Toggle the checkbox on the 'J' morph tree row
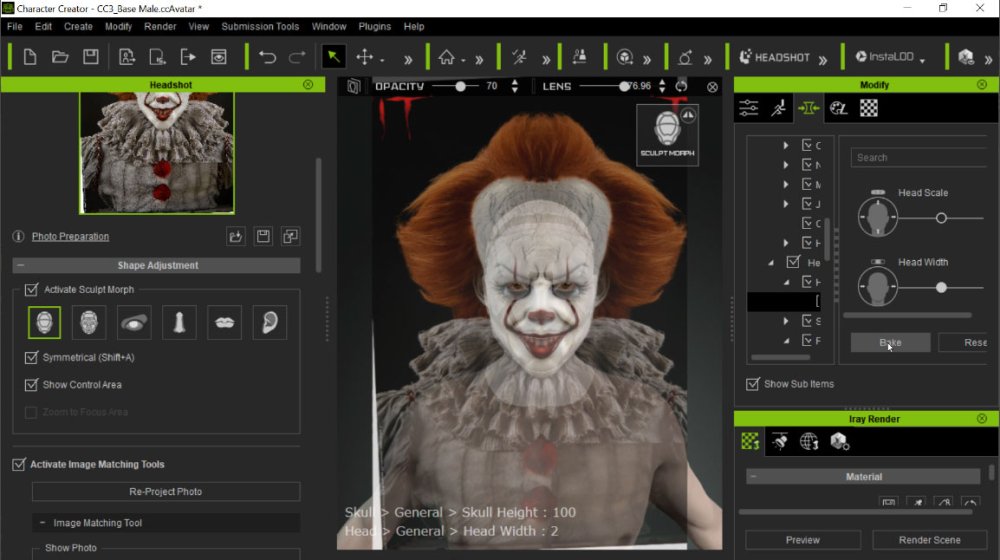The height and width of the screenshot is (560, 1000). pos(807,203)
